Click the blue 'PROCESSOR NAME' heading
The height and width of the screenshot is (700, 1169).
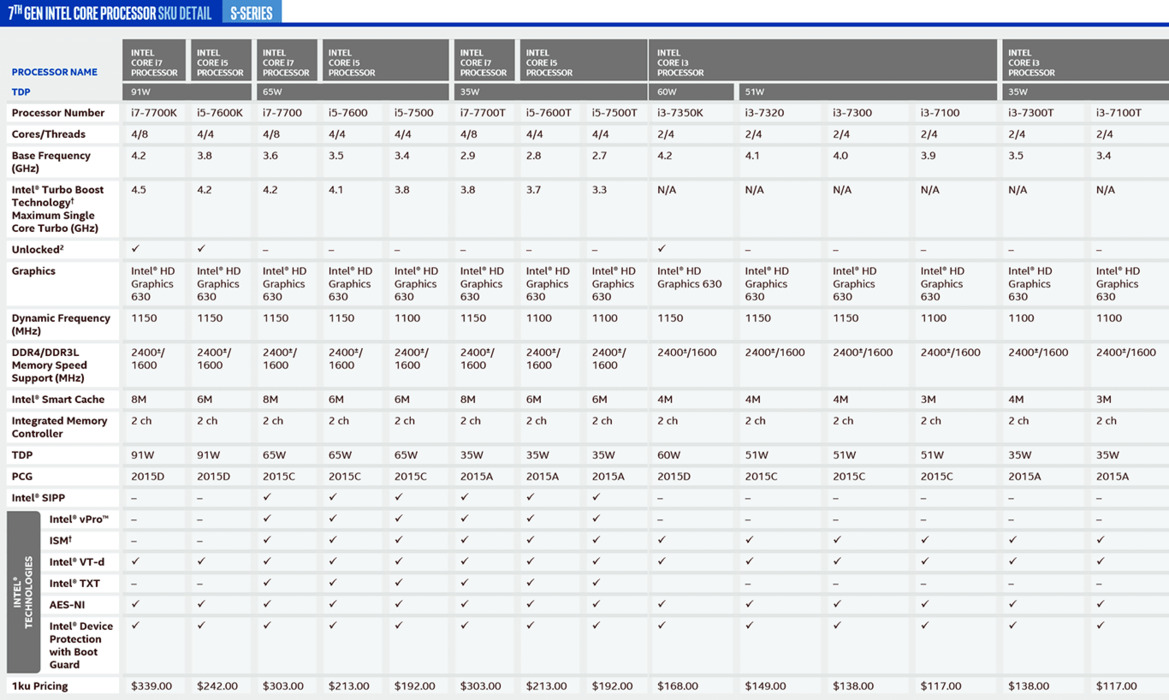coord(54,72)
